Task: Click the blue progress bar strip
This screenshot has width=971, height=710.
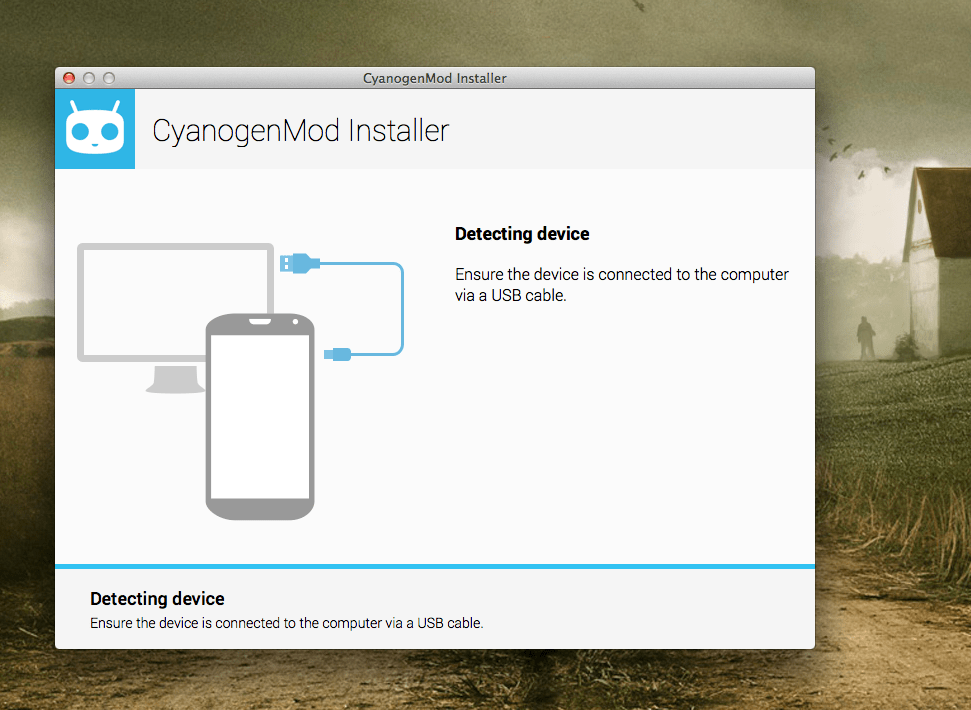Action: pyautogui.click(x=435, y=566)
